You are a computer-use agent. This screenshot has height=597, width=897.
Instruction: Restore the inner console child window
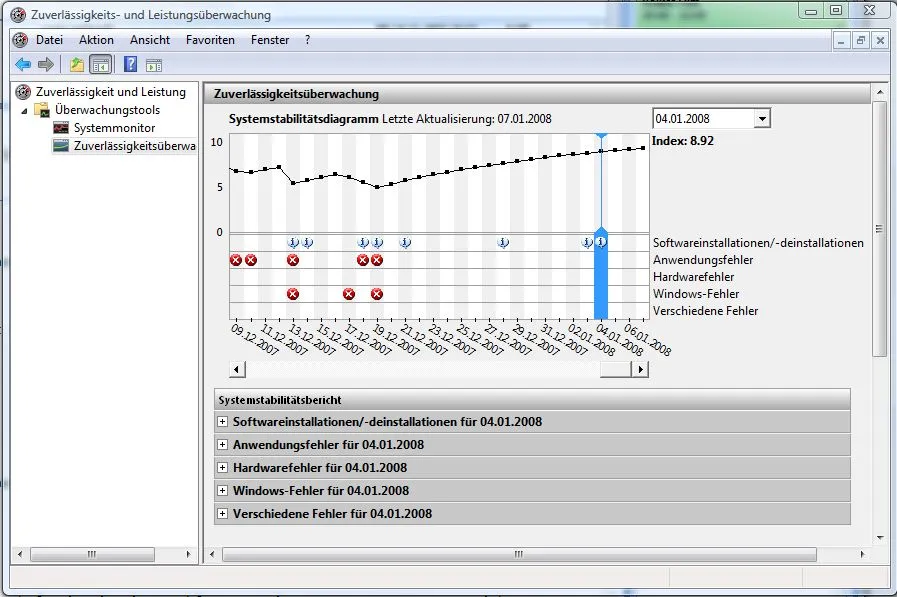860,41
